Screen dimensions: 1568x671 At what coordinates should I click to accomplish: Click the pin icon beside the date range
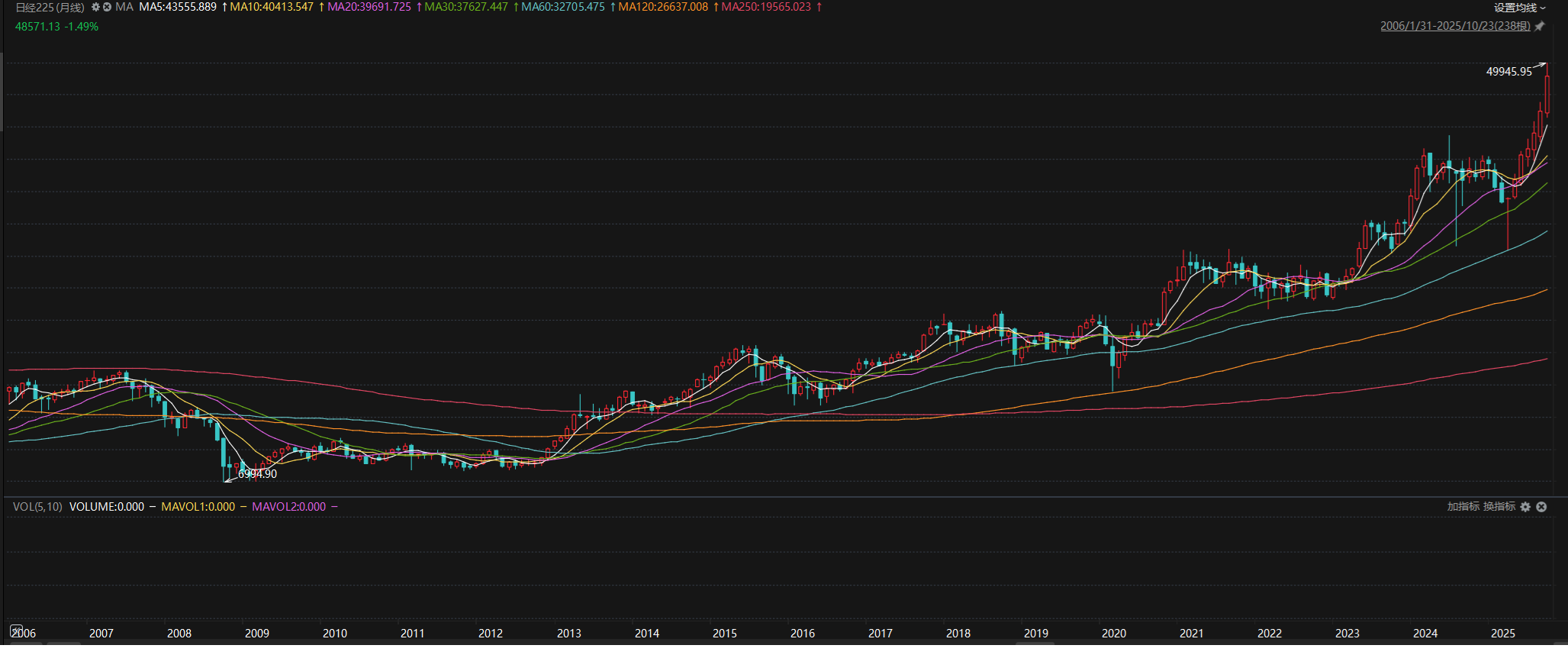tap(1540, 26)
